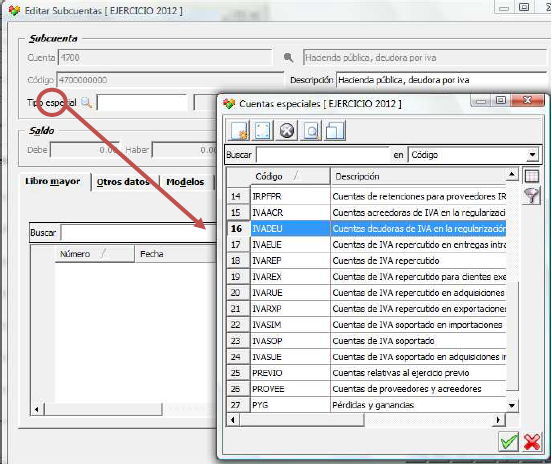The height and width of the screenshot is (464, 552).
Task: Click the table columns icon beside the grid
Action: [x=532, y=176]
